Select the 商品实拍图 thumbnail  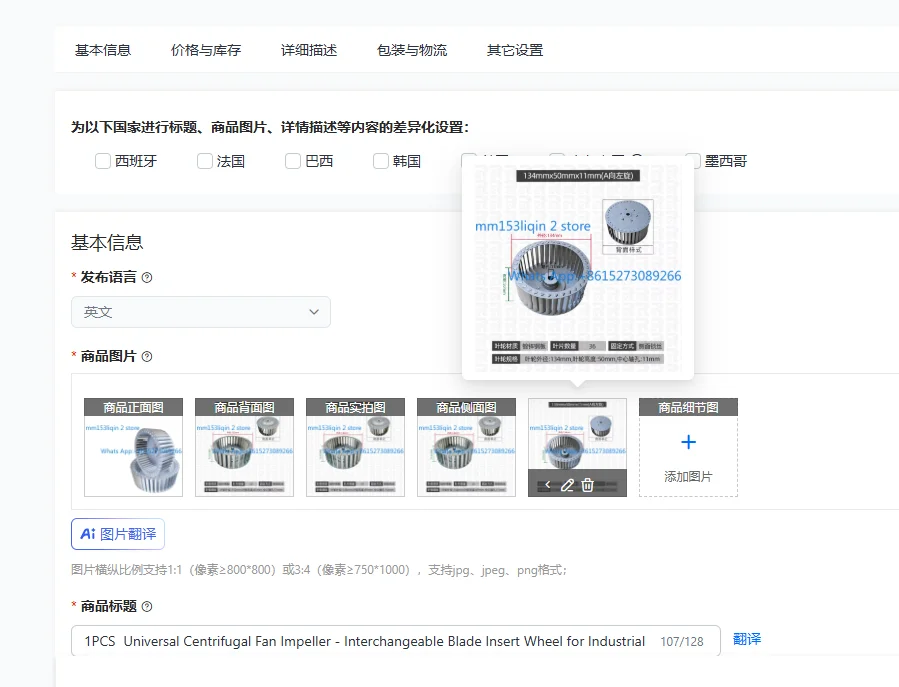pos(355,447)
